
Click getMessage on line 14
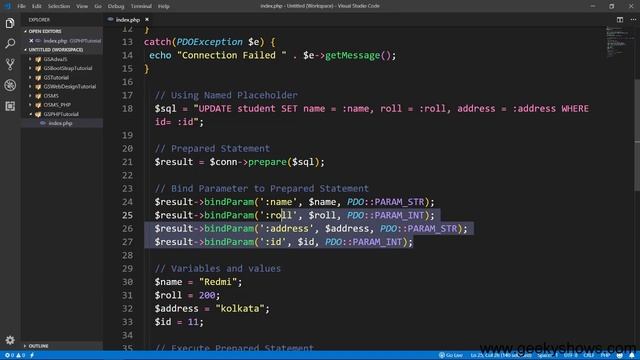[353, 55]
